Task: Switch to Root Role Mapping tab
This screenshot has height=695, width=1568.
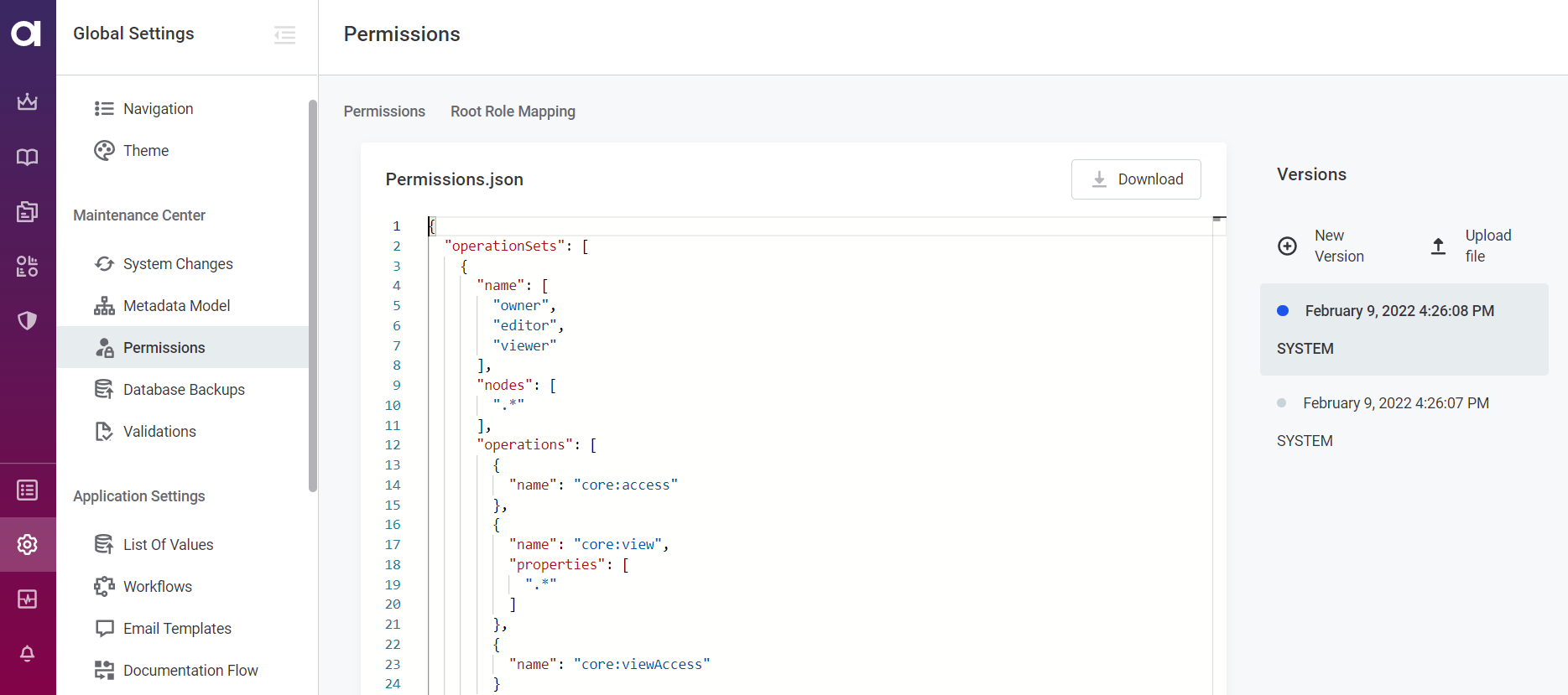Action: (x=513, y=112)
